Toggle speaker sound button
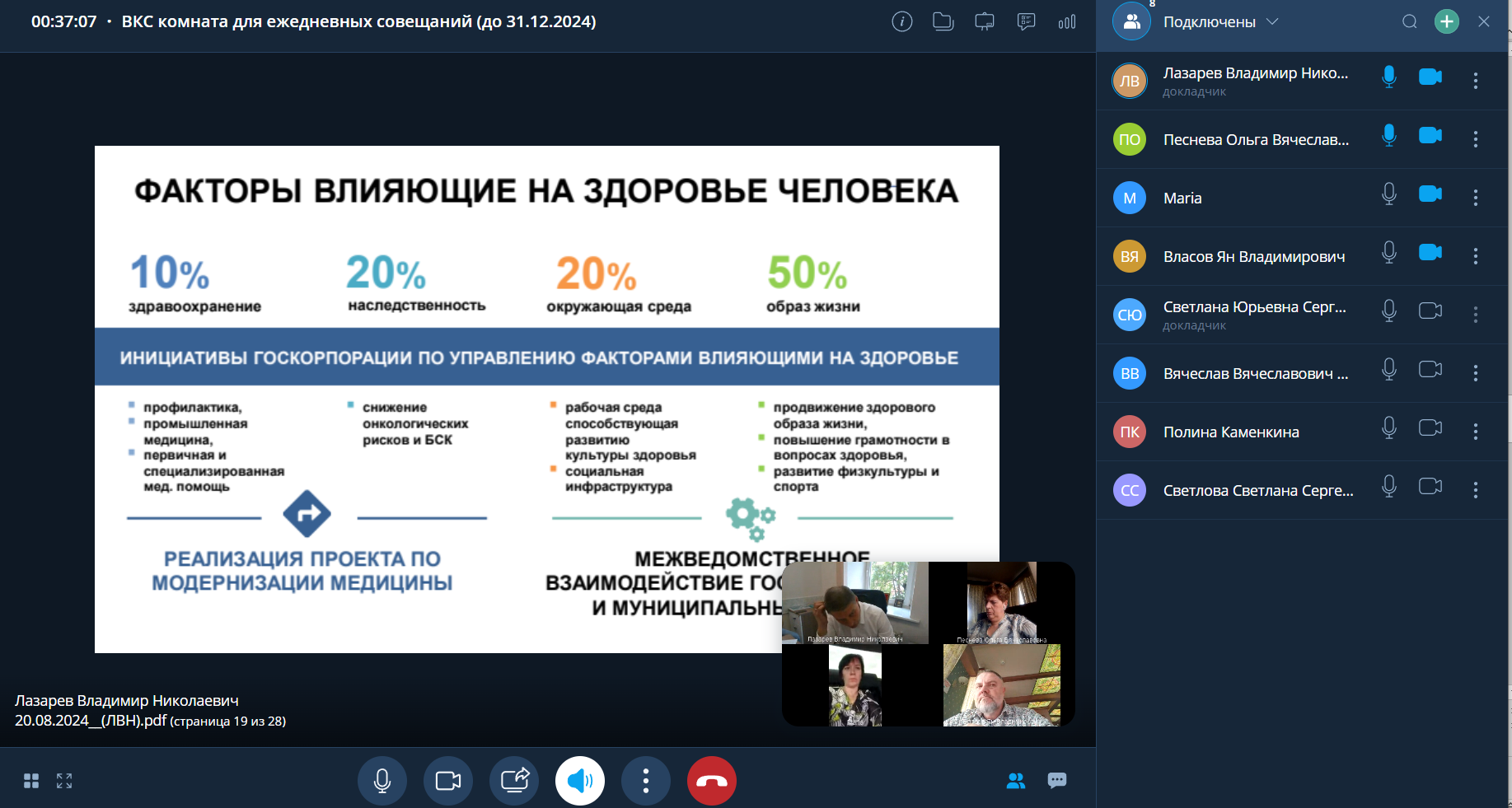Image resolution: width=1512 pixels, height=808 pixels. (580, 780)
